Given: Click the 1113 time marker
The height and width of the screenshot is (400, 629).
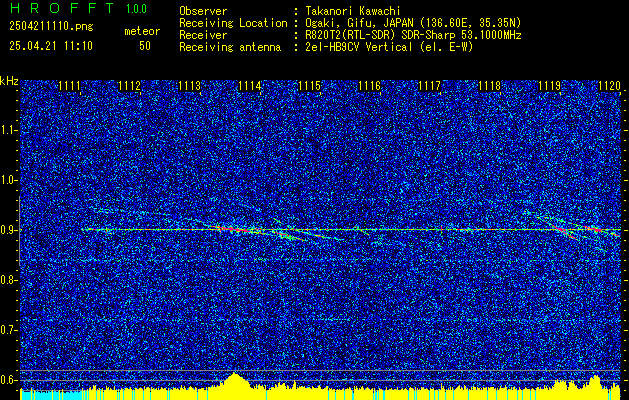Looking at the screenshot, I should coord(189,86).
